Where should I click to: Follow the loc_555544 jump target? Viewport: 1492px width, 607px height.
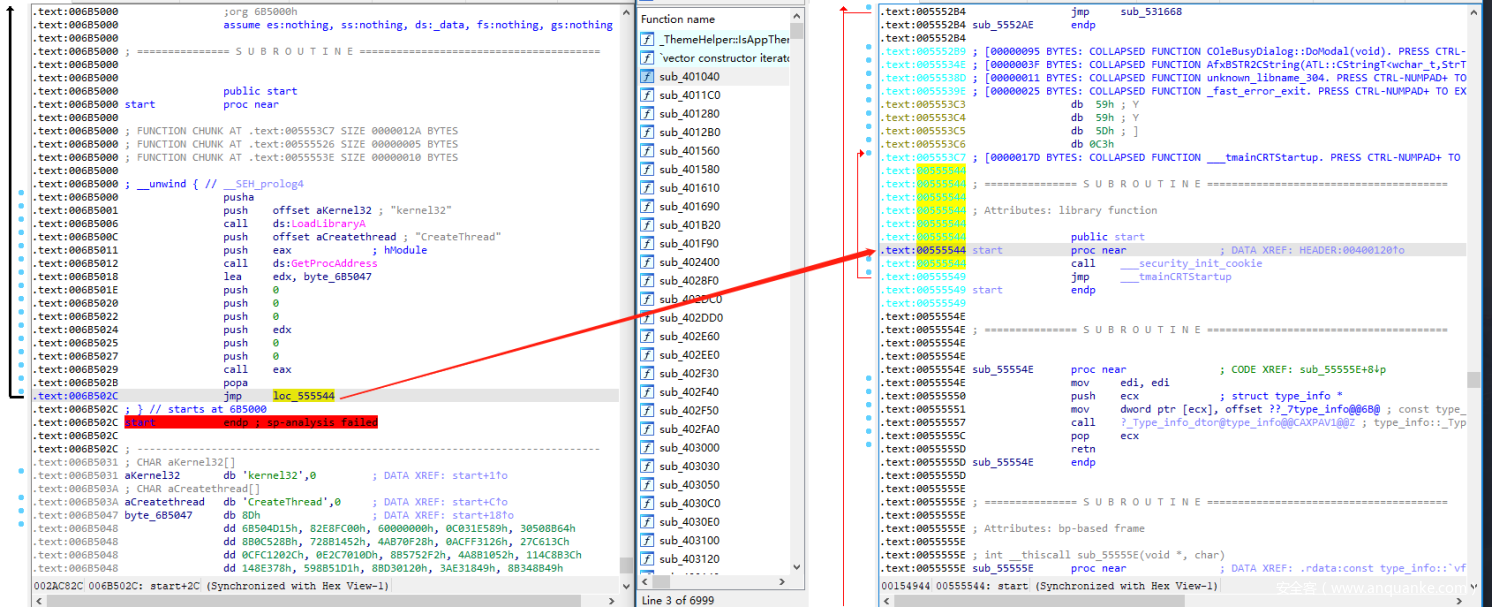[x=303, y=396]
